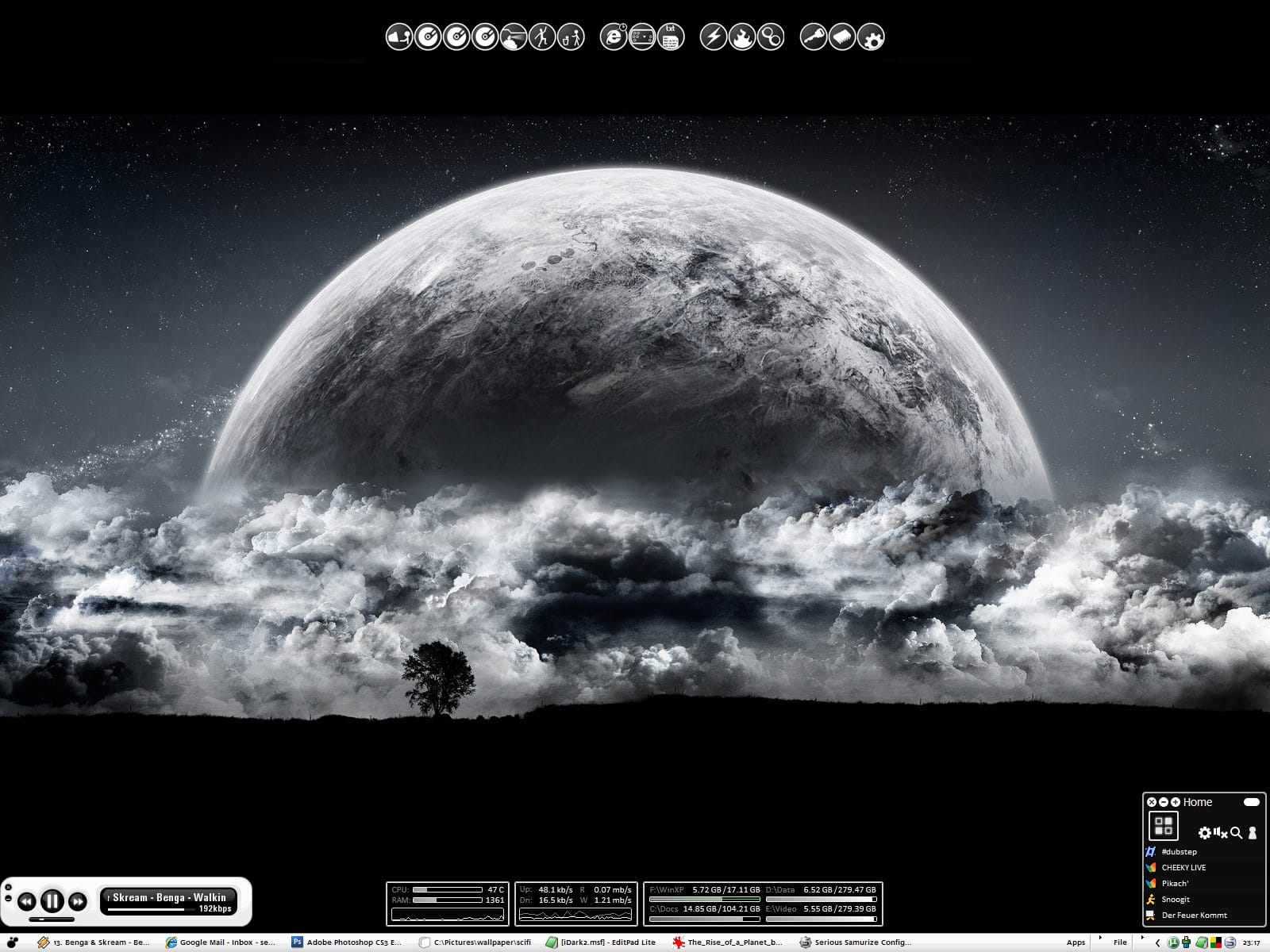Open the txt notepad dock icon

tap(671, 36)
